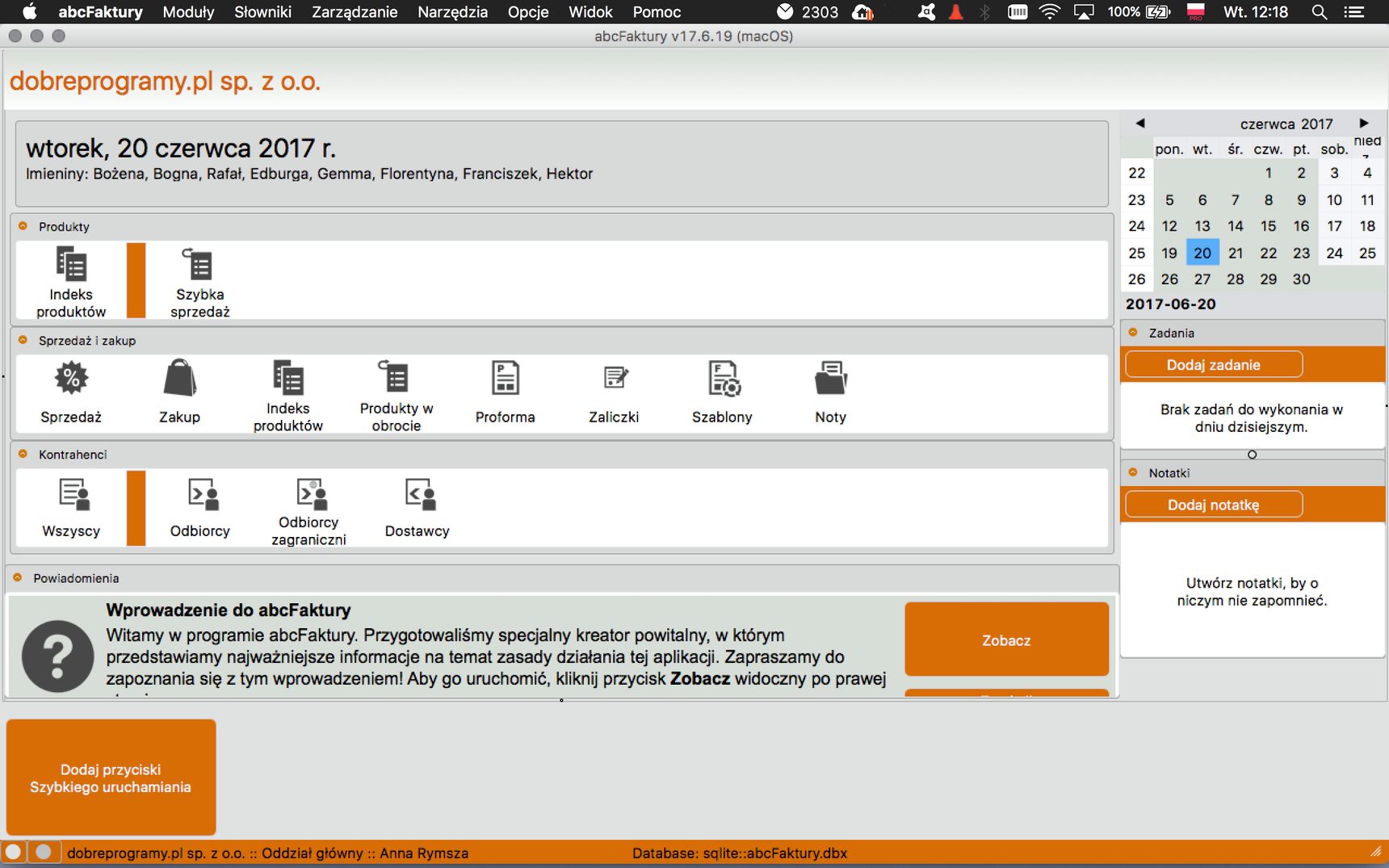
Task: Open the Narzędzia menu
Action: (x=452, y=12)
